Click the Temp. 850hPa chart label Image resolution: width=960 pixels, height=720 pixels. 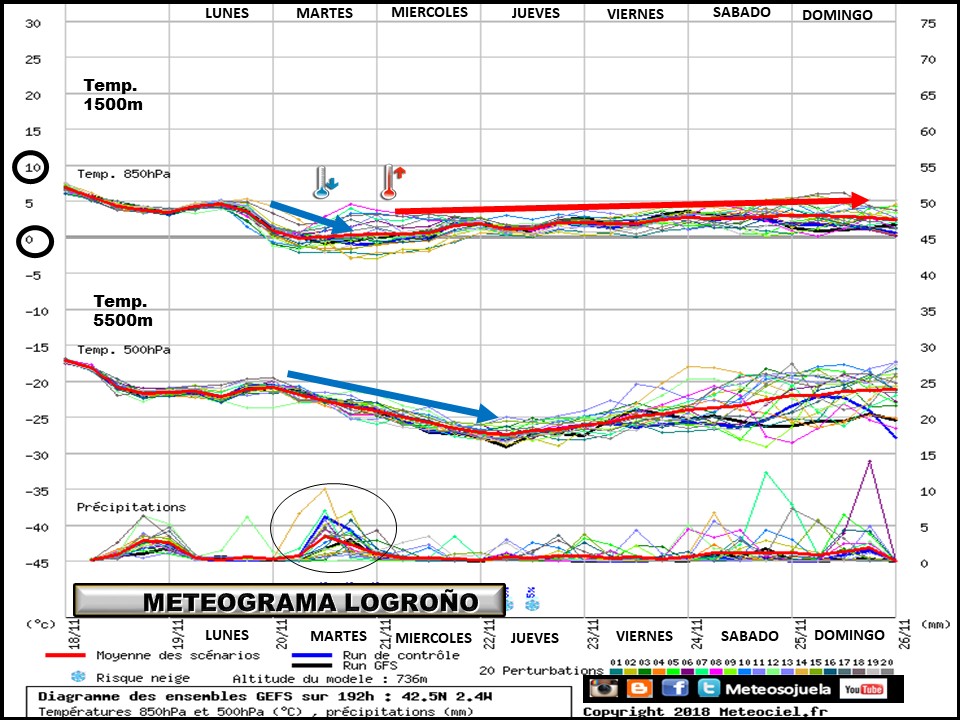pyautogui.click(x=124, y=174)
